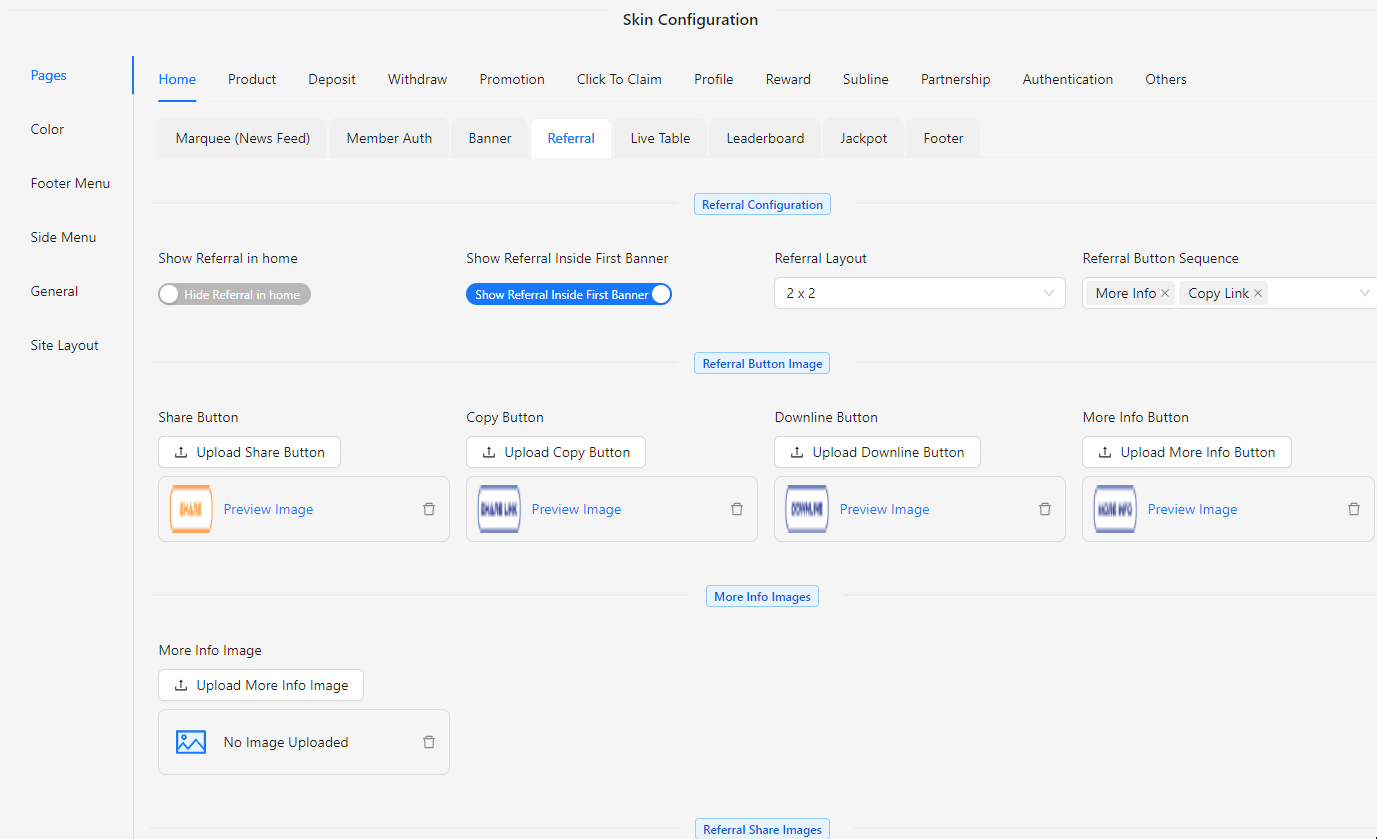This screenshot has height=839, width=1377.
Task: Delete the Share Button preview image
Action: click(429, 509)
